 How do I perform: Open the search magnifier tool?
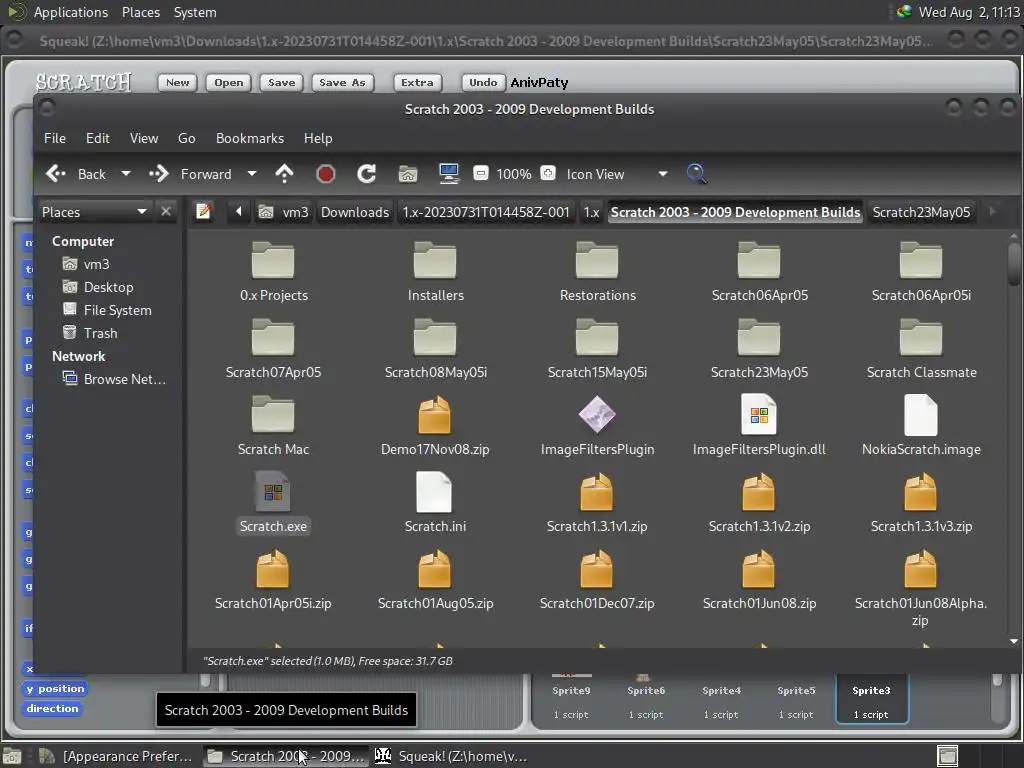(x=697, y=174)
